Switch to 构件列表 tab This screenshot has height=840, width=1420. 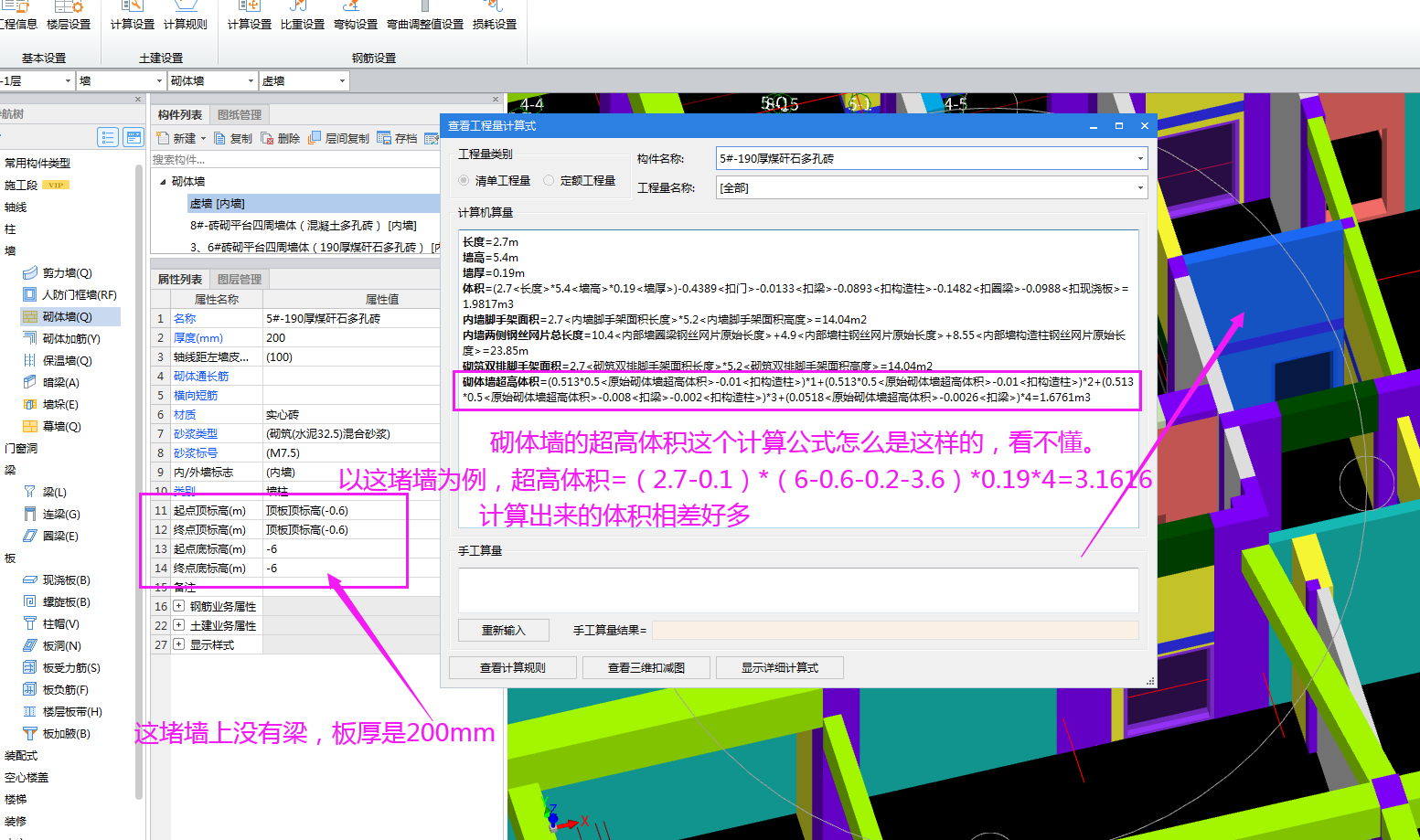[180, 114]
